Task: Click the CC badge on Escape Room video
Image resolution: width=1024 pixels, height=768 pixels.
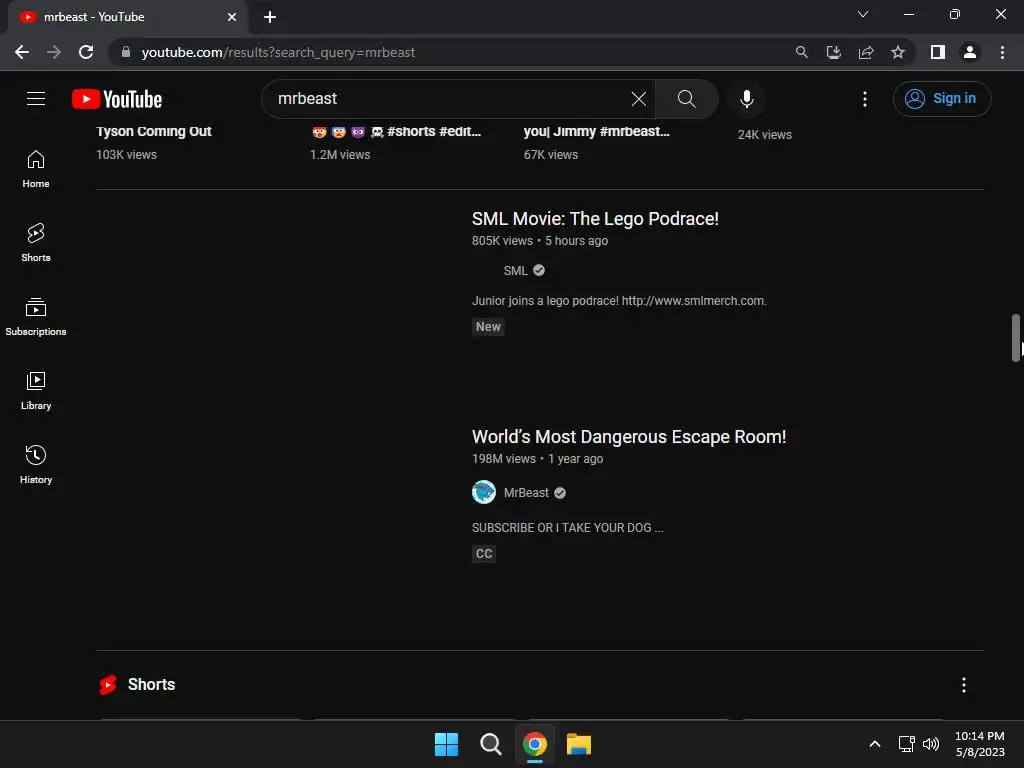Action: 484,554
